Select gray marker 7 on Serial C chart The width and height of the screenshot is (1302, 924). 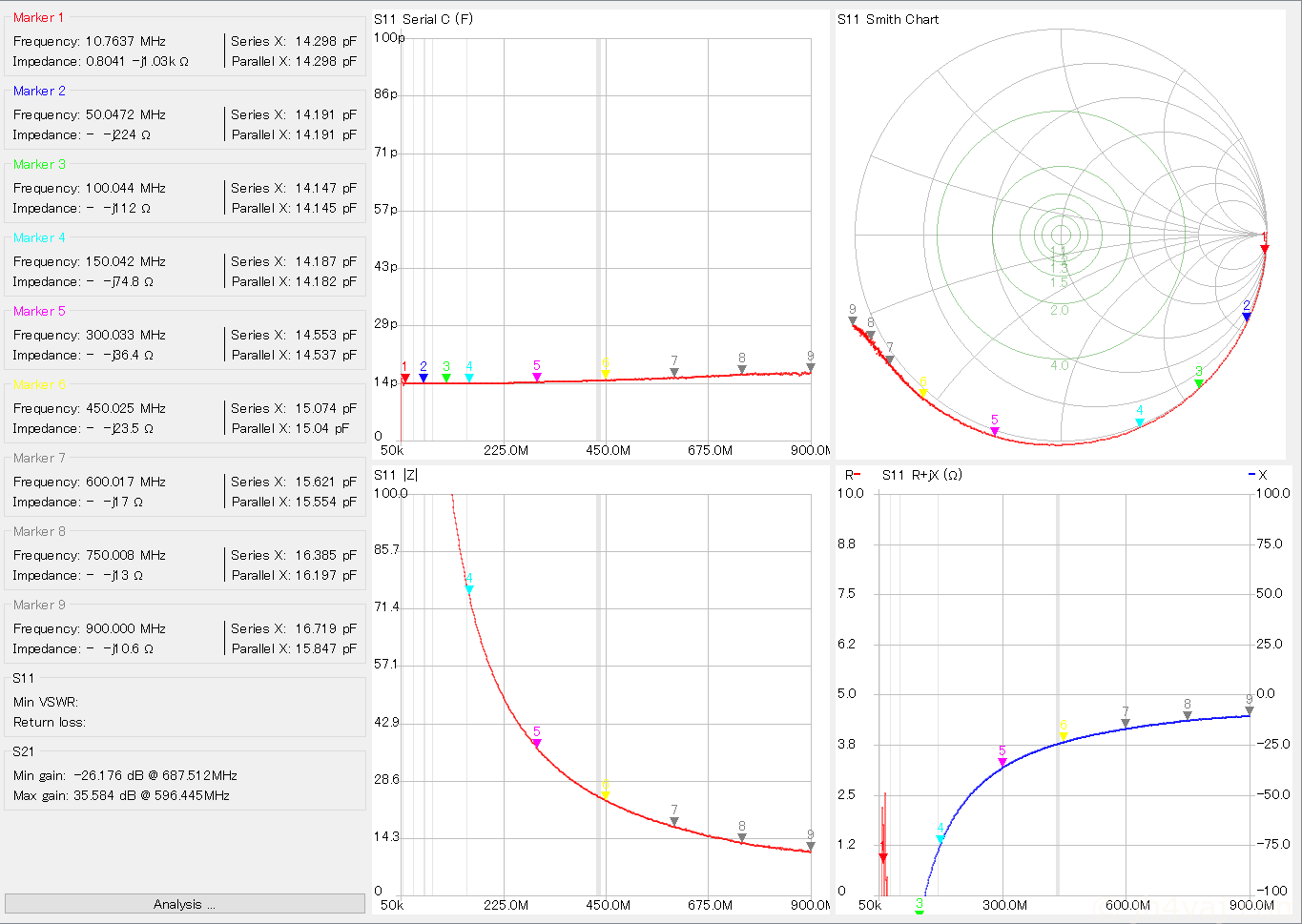674,373
